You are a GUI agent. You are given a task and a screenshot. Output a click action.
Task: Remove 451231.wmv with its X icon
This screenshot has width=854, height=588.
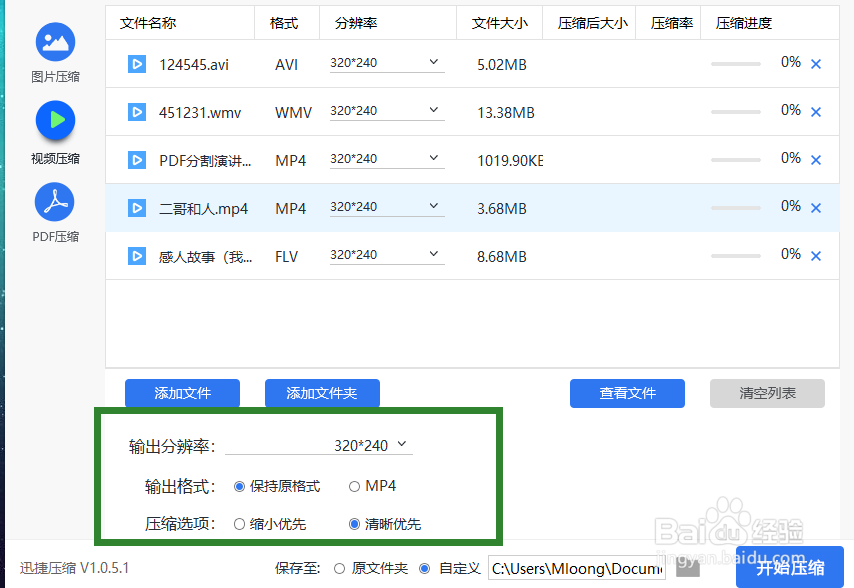pos(816,112)
